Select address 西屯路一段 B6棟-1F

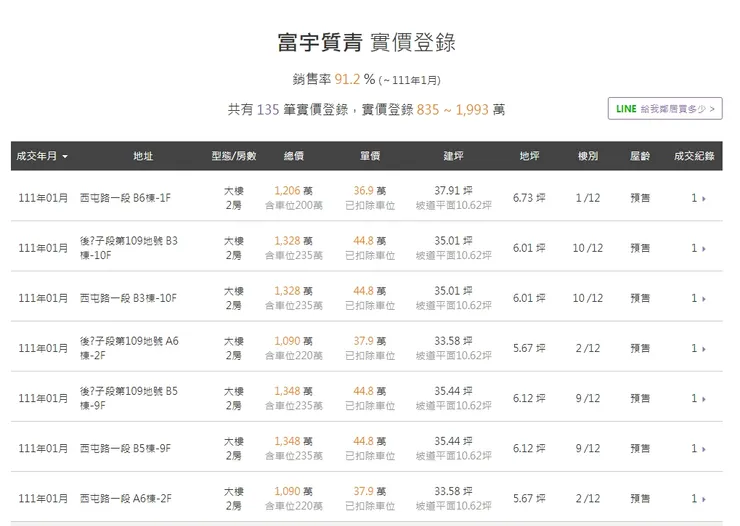(x=125, y=198)
